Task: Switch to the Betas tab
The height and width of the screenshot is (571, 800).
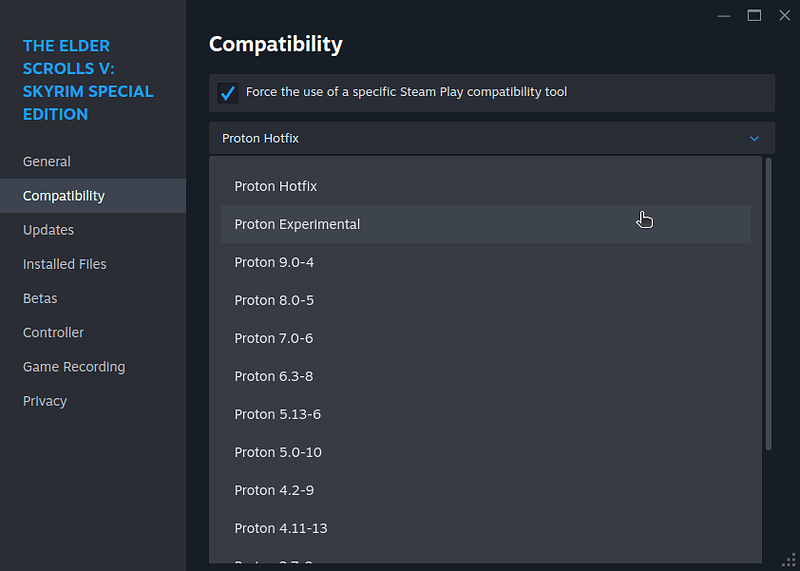Action: tap(93, 298)
